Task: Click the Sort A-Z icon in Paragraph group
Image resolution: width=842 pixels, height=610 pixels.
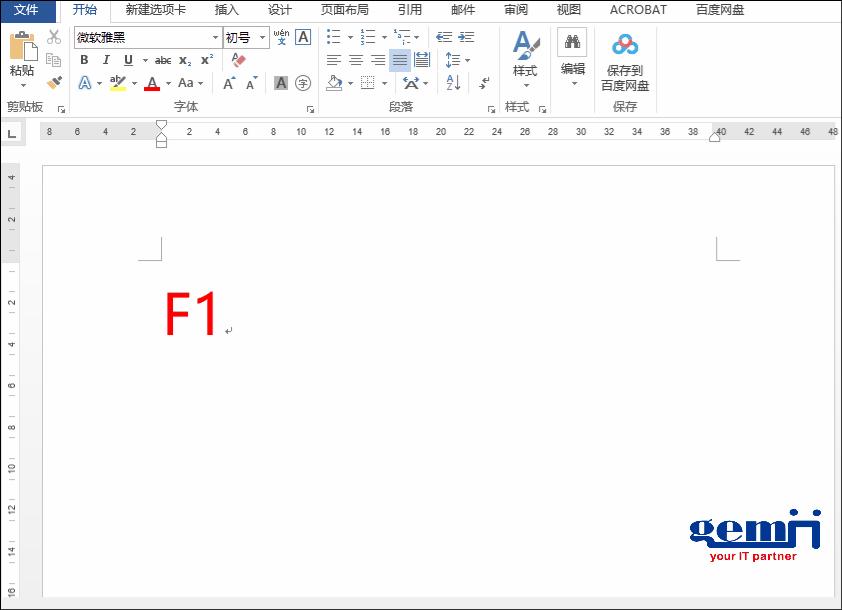Action: point(452,83)
